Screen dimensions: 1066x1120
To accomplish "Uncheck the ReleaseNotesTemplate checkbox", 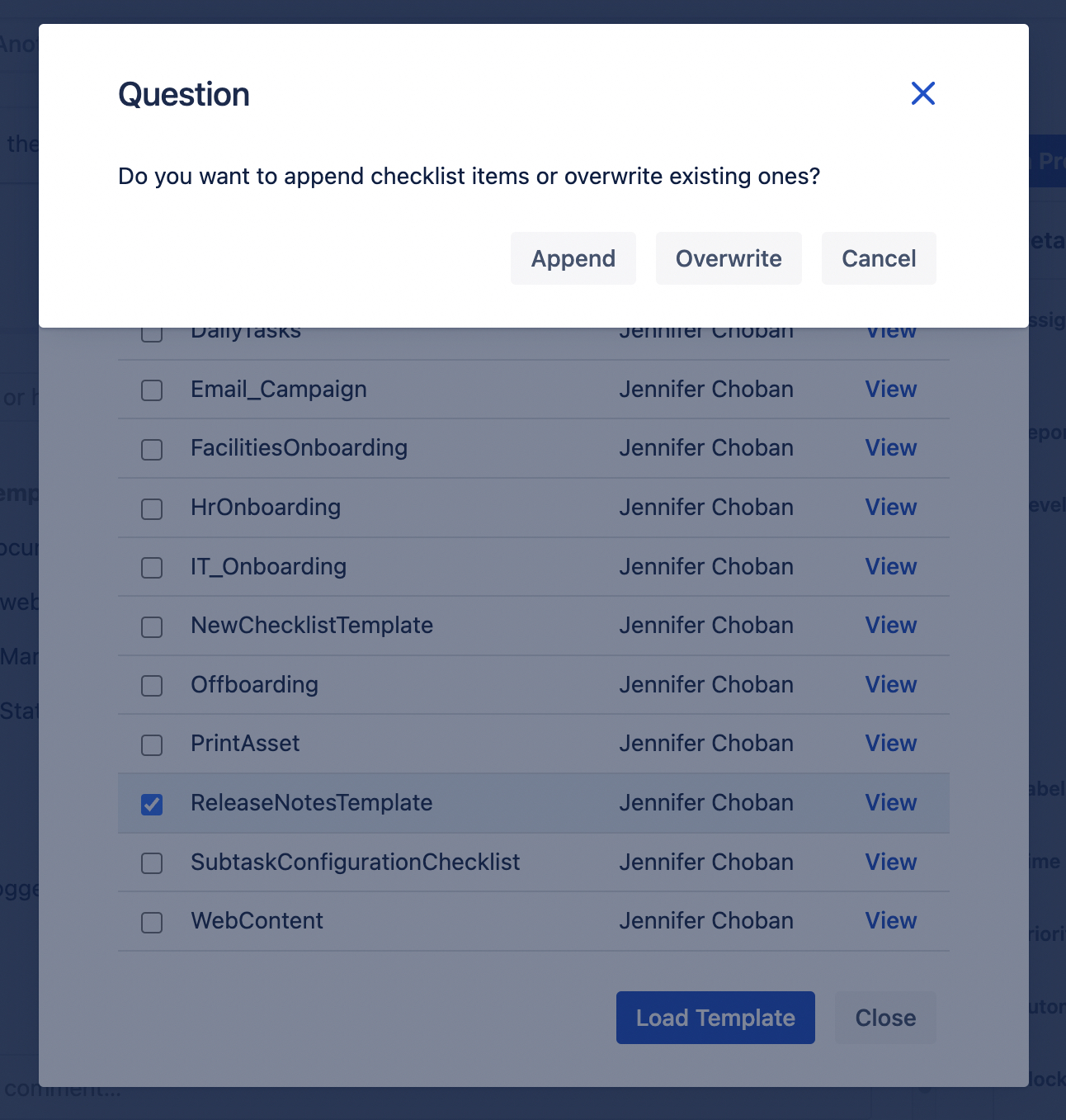I will 152,804.
